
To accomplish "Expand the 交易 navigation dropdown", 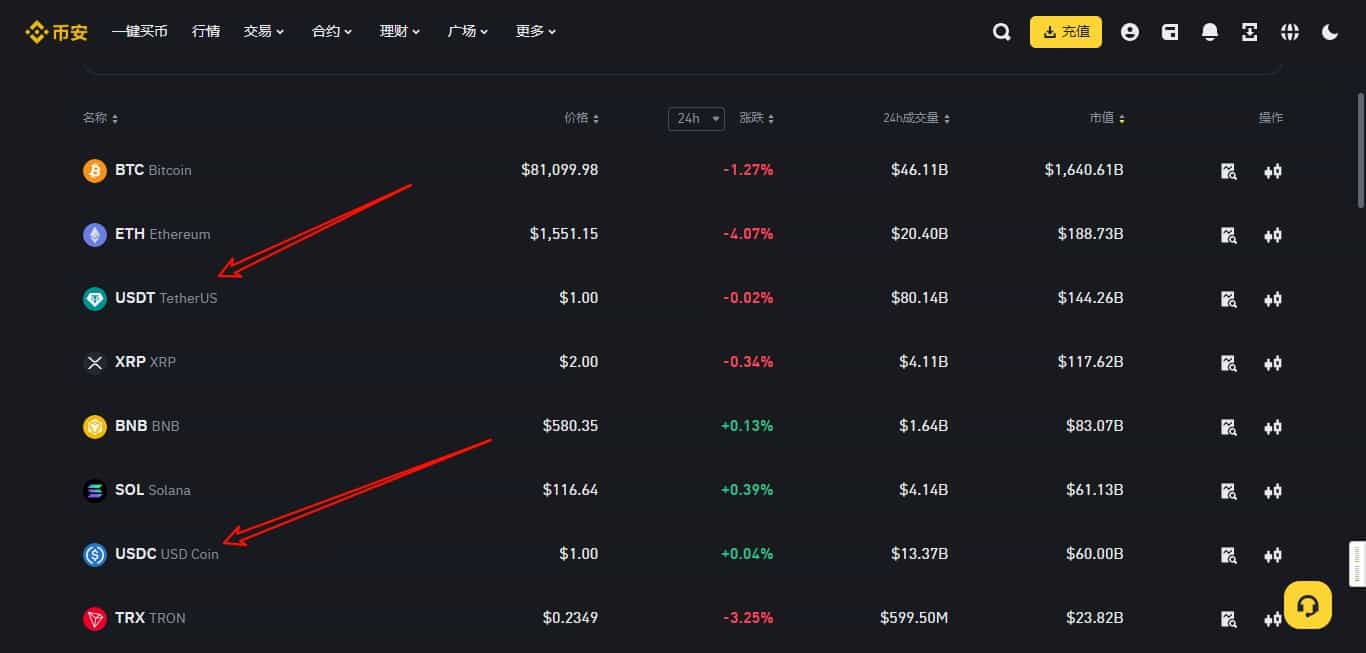I will (263, 31).
